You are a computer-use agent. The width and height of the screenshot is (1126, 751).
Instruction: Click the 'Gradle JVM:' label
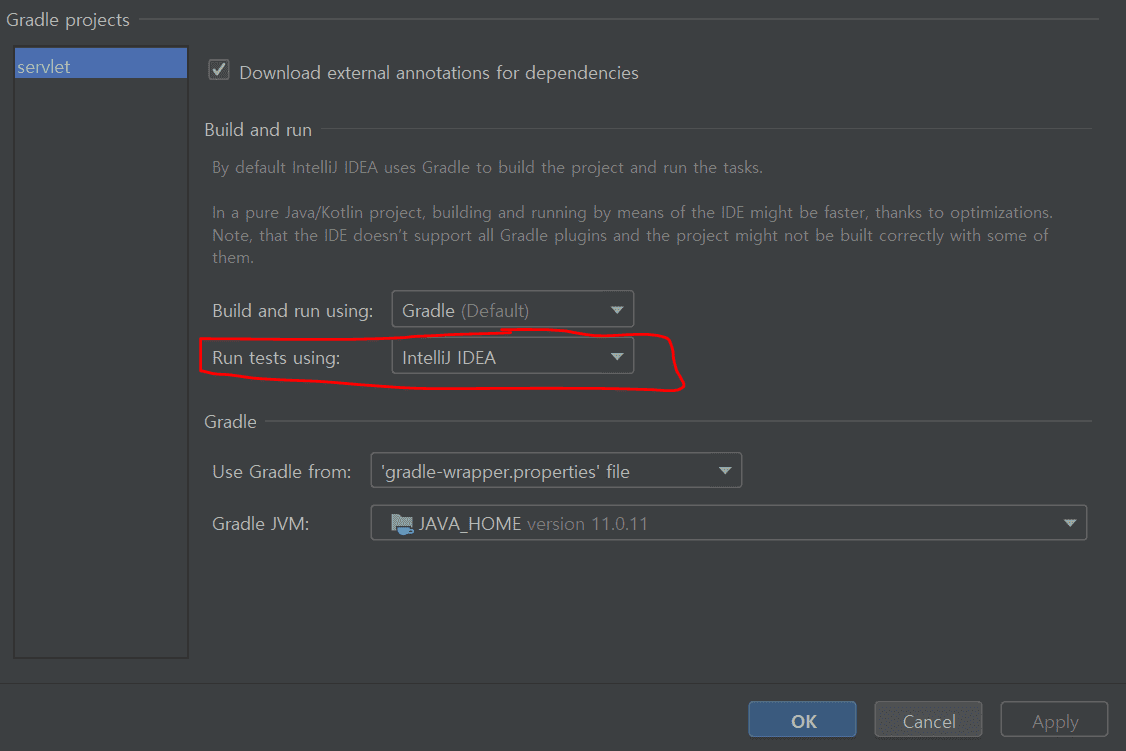(260, 524)
